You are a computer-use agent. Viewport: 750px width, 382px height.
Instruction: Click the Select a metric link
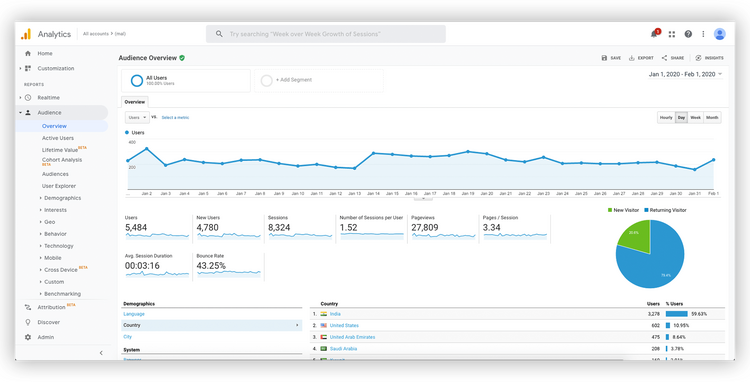[x=175, y=118]
